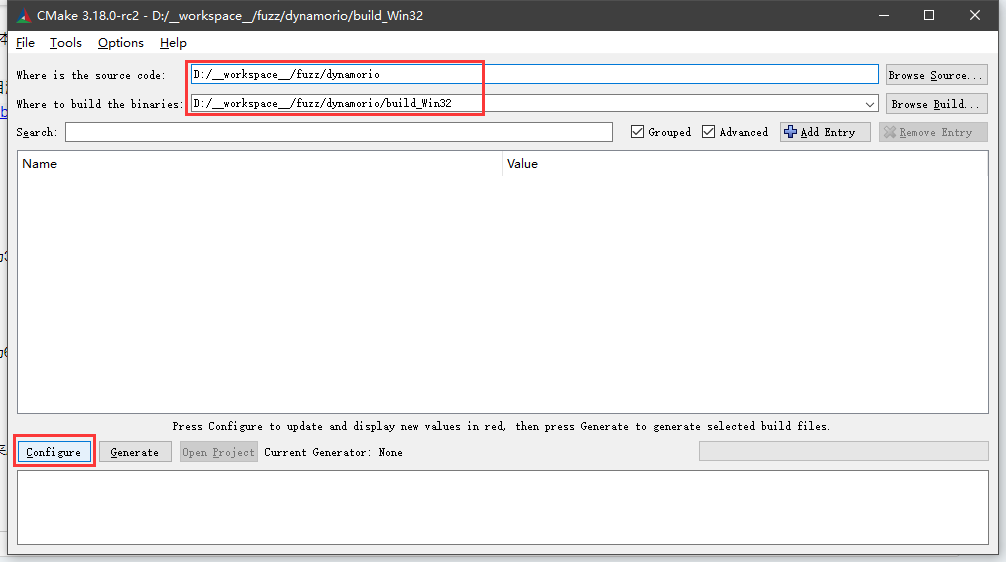Click the Browse Source button
The image size is (1006, 562).
936,75
